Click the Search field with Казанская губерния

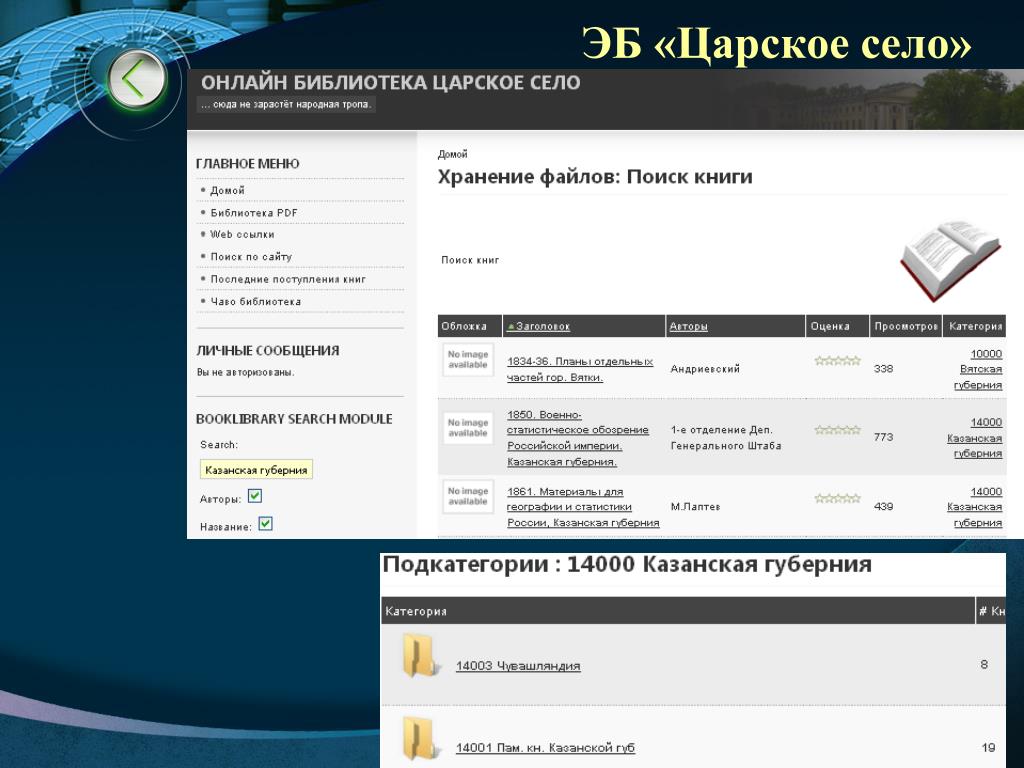(256, 470)
